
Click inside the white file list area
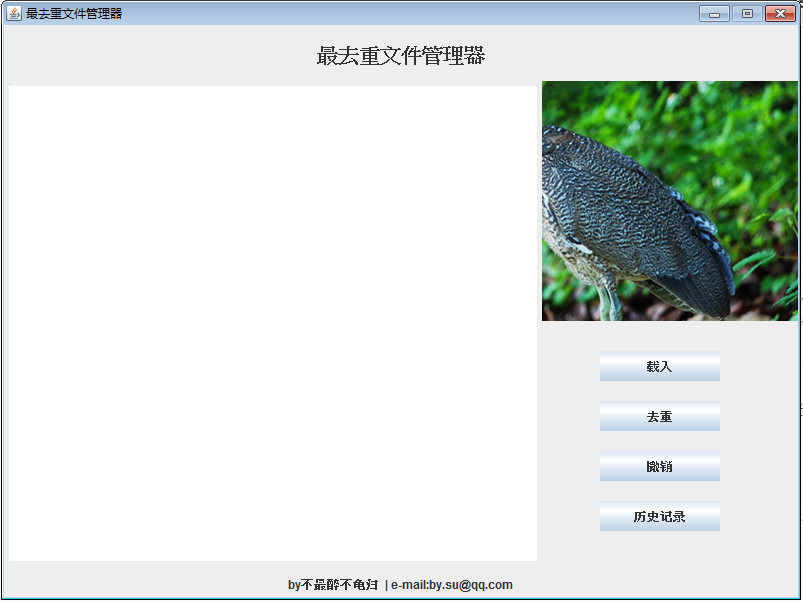coord(273,324)
